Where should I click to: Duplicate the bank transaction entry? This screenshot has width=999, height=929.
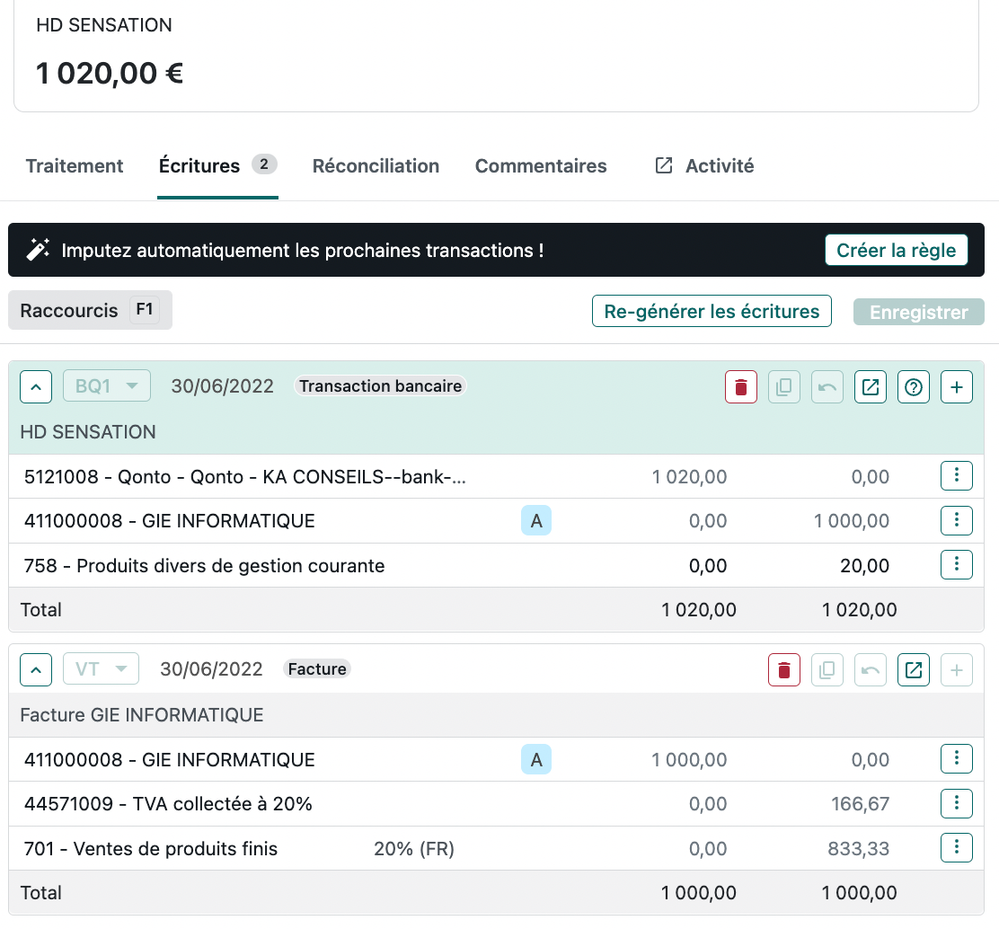point(784,387)
